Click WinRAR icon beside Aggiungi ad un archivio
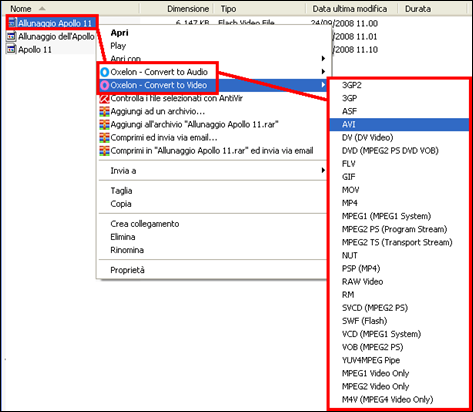 (104, 111)
